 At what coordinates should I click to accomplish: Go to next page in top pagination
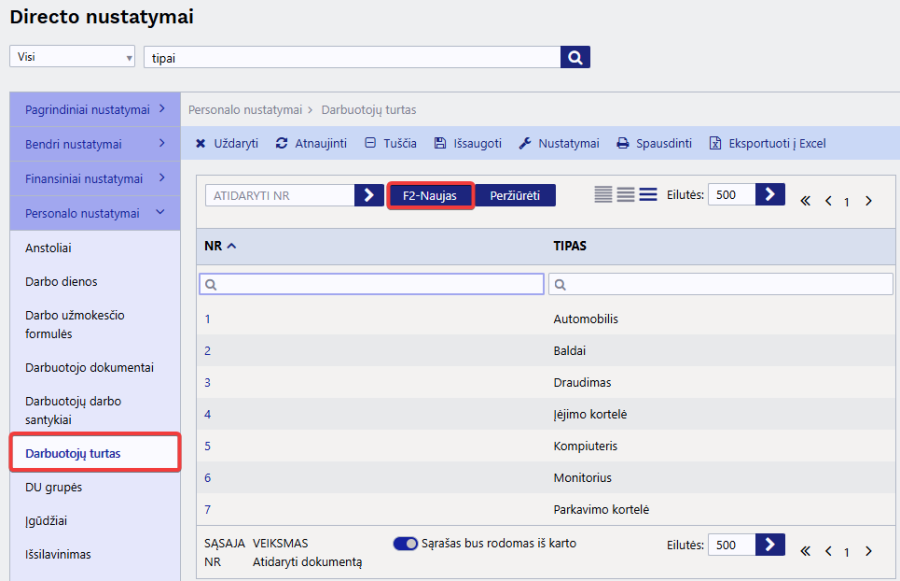tap(868, 201)
